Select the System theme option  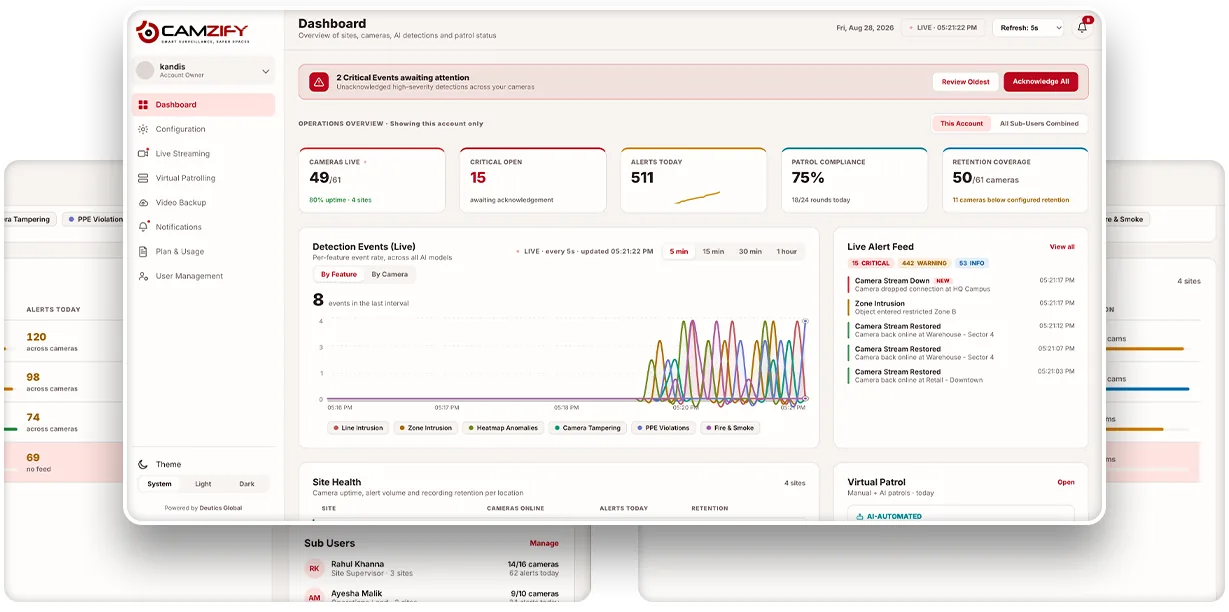pyautogui.click(x=159, y=484)
